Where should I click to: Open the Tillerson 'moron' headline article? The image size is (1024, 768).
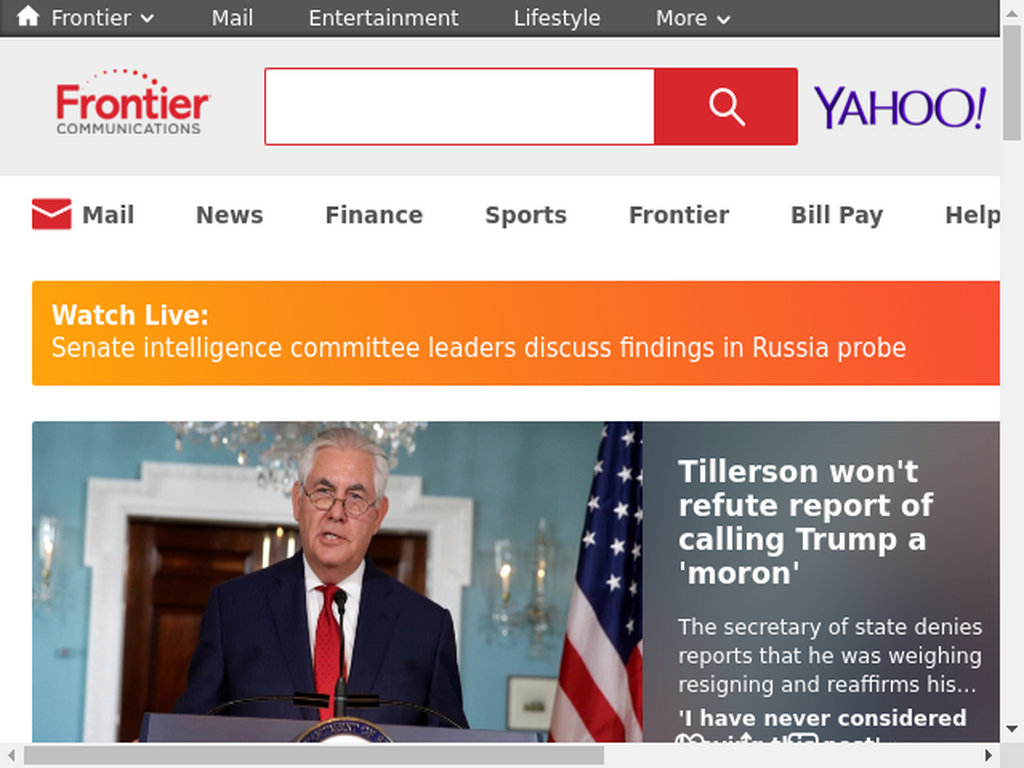click(x=806, y=522)
